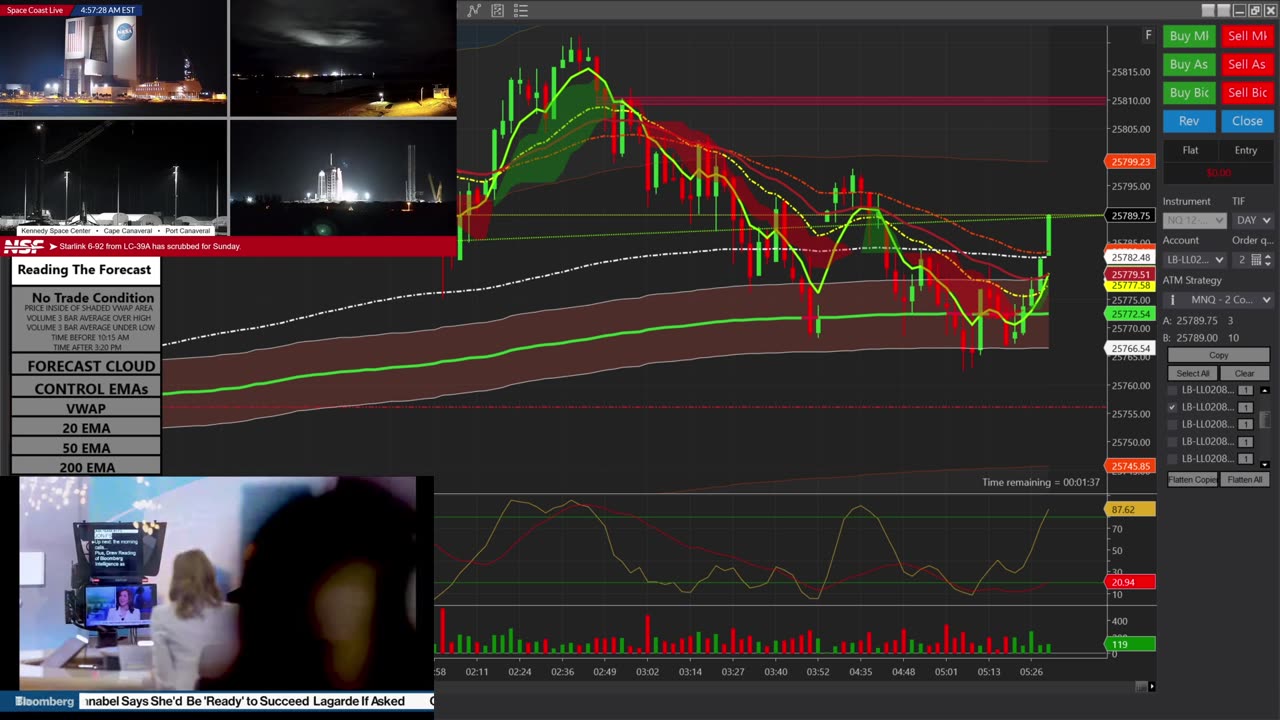Check the bottom LB-LL0208 account checkbox

1173,458
